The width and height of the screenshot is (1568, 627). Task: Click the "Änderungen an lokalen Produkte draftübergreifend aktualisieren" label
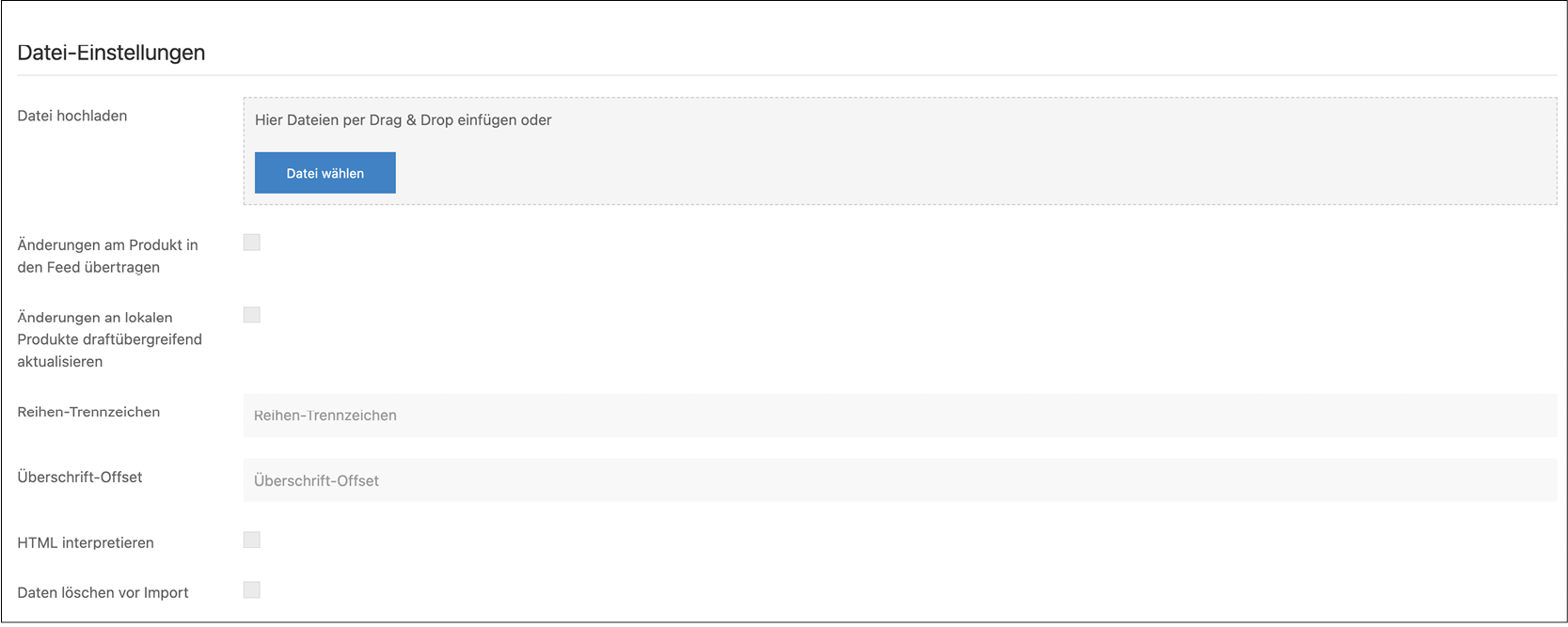click(x=109, y=339)
